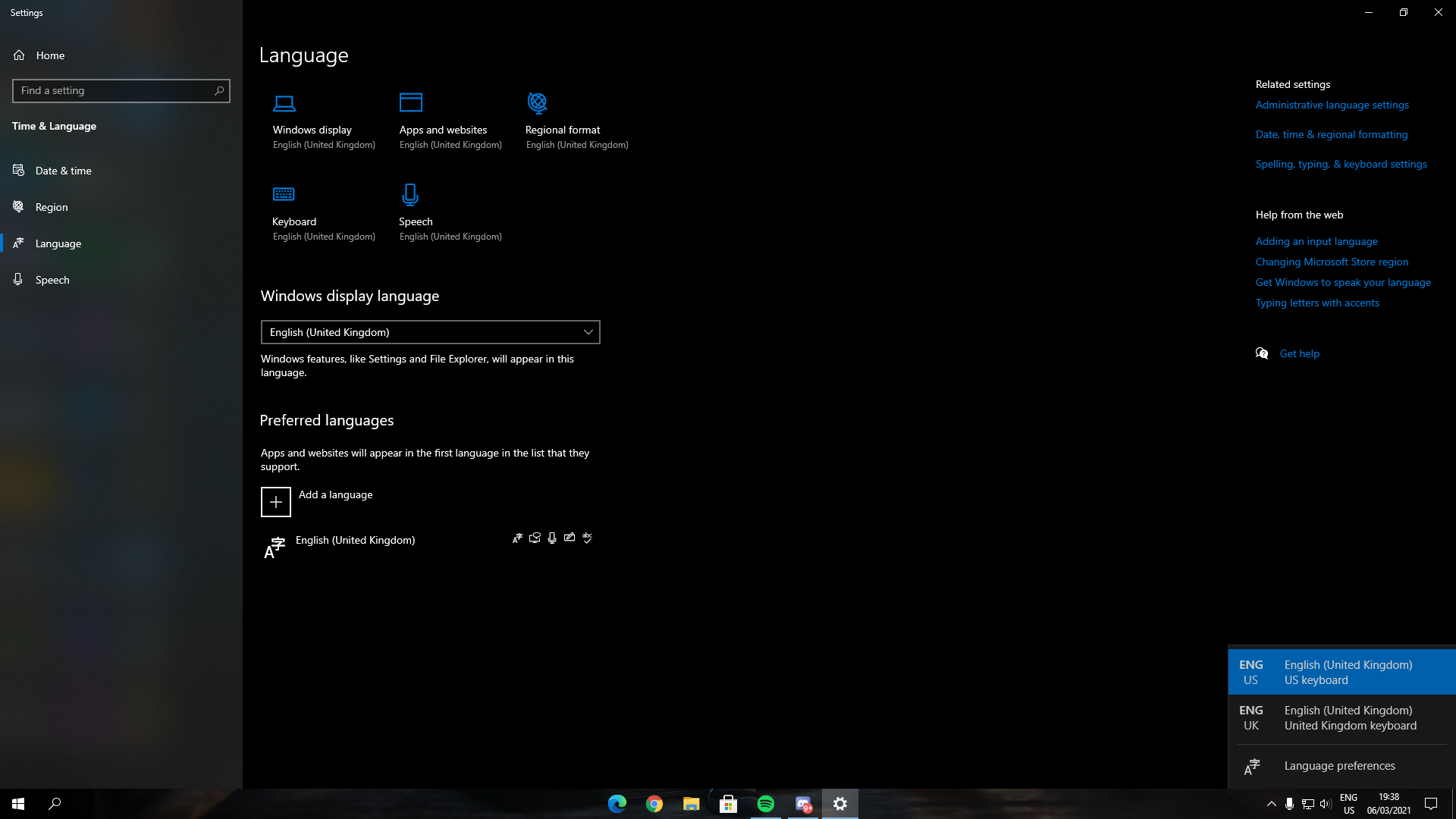Viewport: 1456px width, 819px height.
Task: Click the ENG US language indicator in tray
Action: (x=1348, y=804)
